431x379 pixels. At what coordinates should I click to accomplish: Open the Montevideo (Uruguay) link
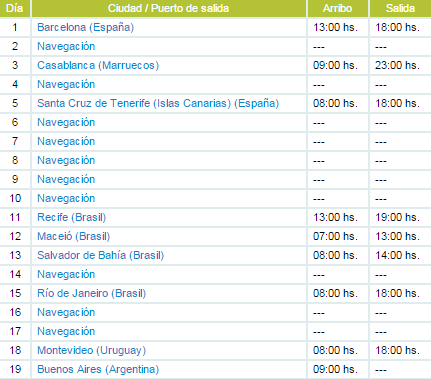pos(92,350)
